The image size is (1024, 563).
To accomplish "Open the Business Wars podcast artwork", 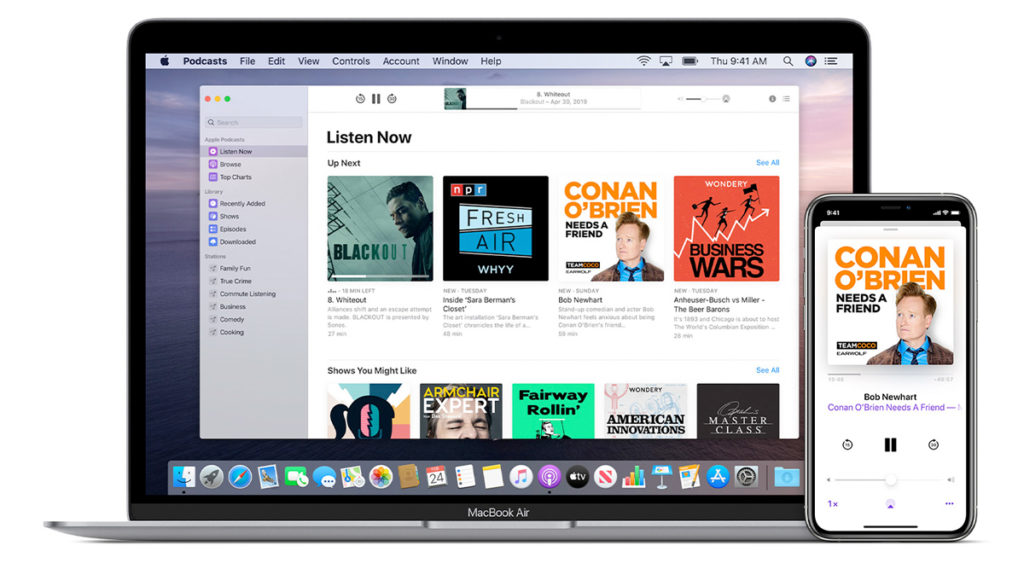I will (x=726, y=229).
